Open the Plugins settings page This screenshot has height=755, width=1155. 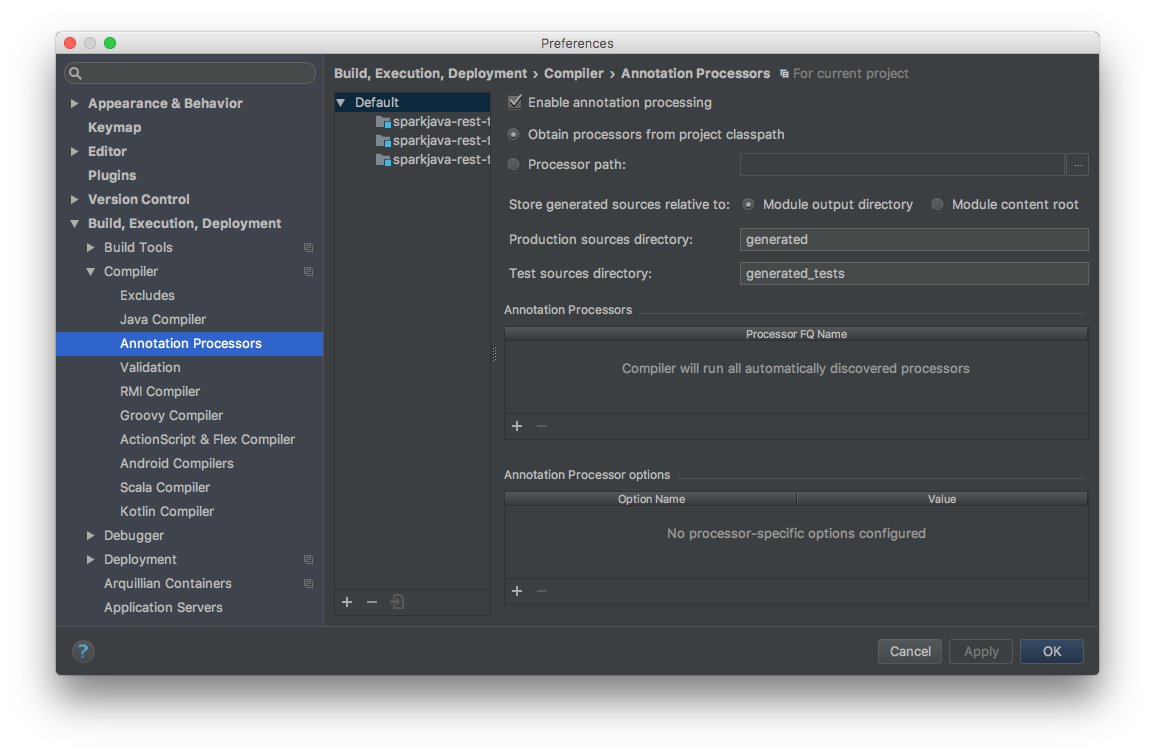(x=112, y=175)
